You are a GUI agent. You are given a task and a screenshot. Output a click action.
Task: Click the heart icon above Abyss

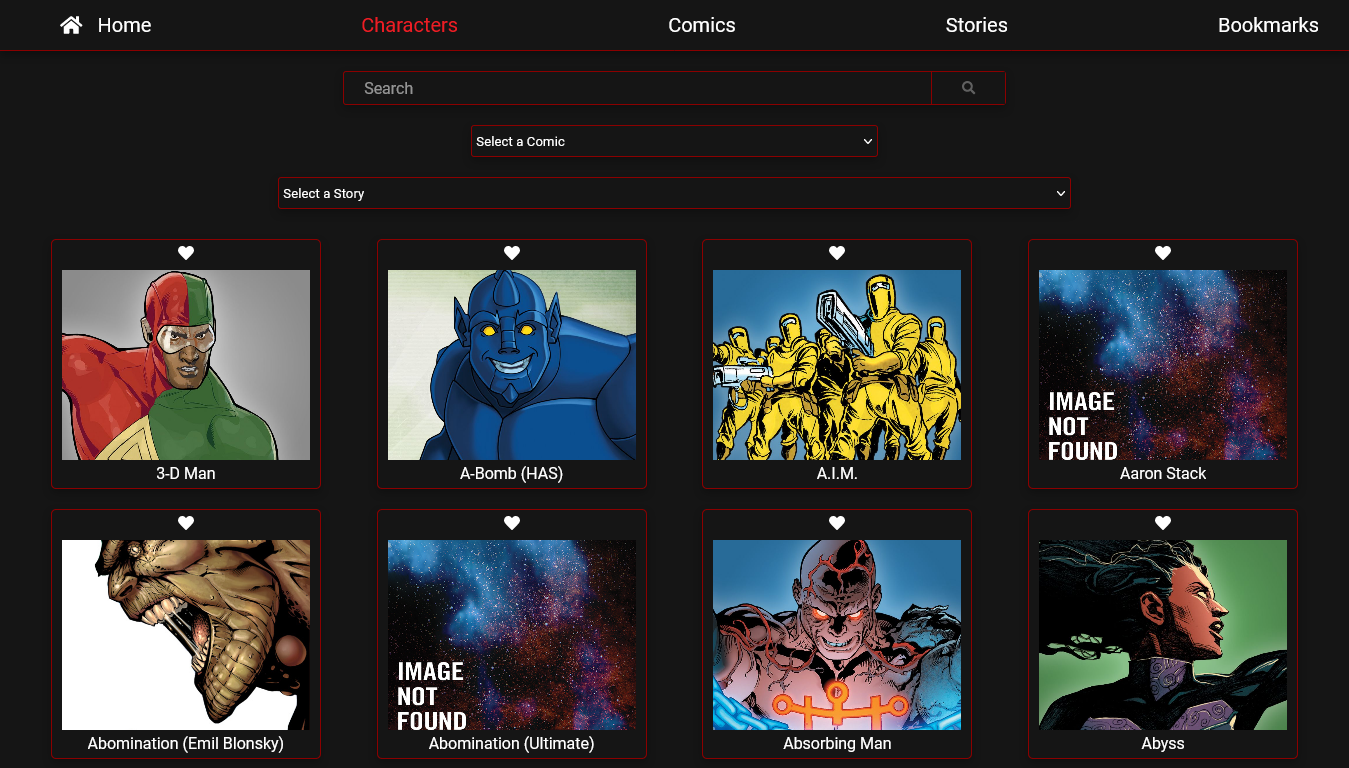[1162, 522]
